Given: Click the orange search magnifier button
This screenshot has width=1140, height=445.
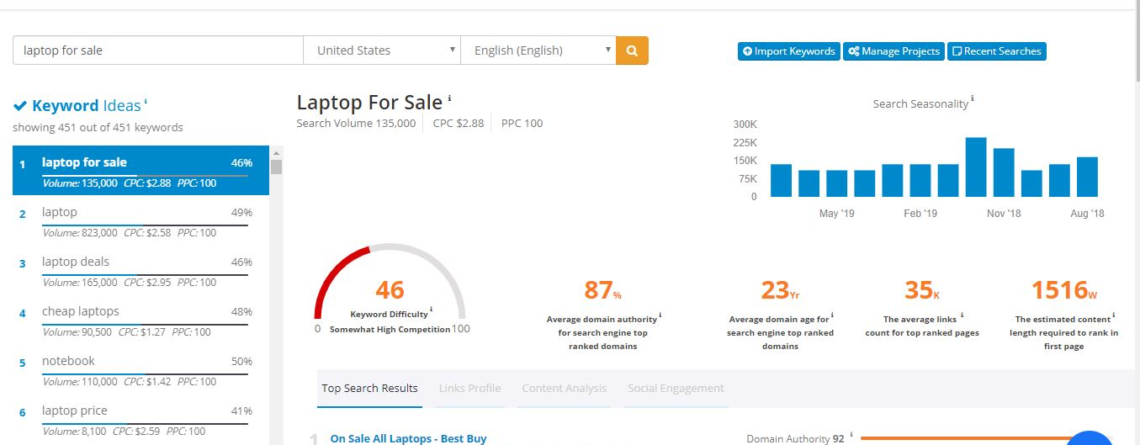Looking at the screenshot, I should (631, 51).
